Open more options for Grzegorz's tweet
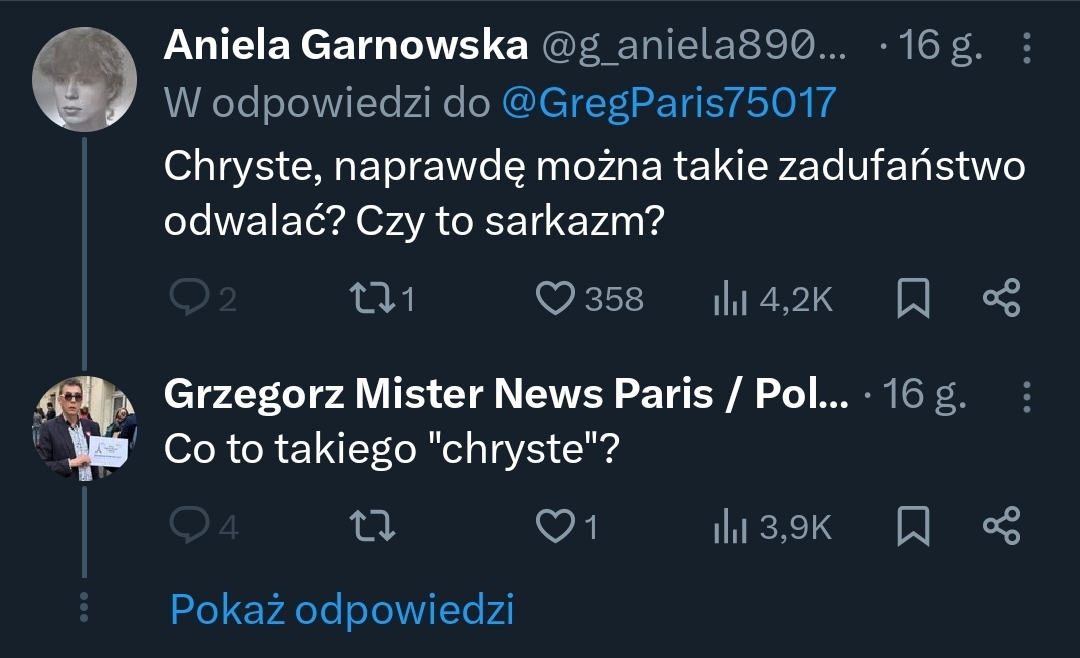 coord(1027,397)
